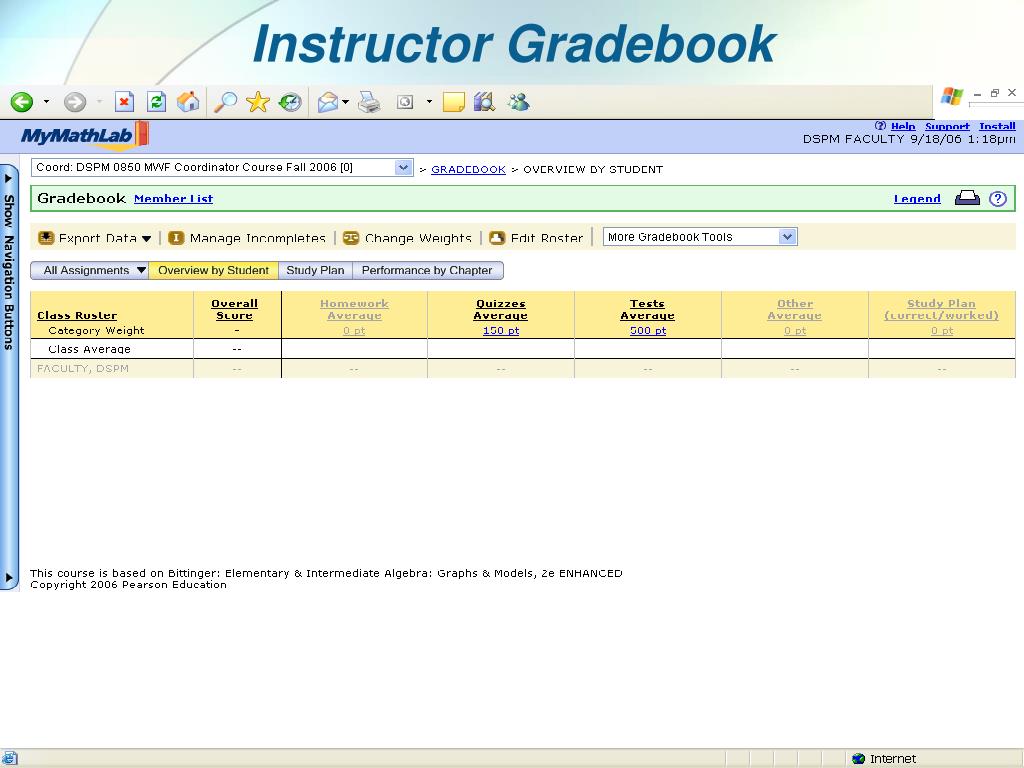Screen dimensions: 1024x768
Task: Click the Show Navigation Buttons side panel
Action: (x=9, y=377)
